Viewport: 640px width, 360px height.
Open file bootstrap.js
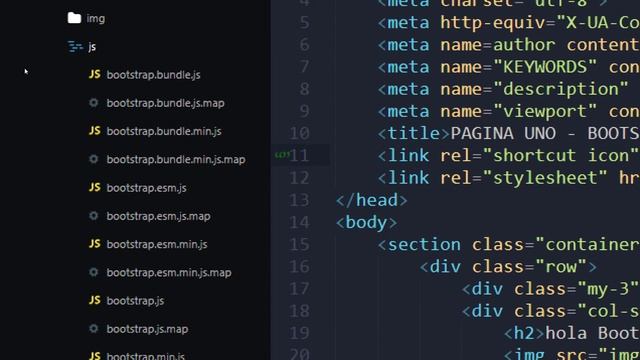[x=135, y=301]
